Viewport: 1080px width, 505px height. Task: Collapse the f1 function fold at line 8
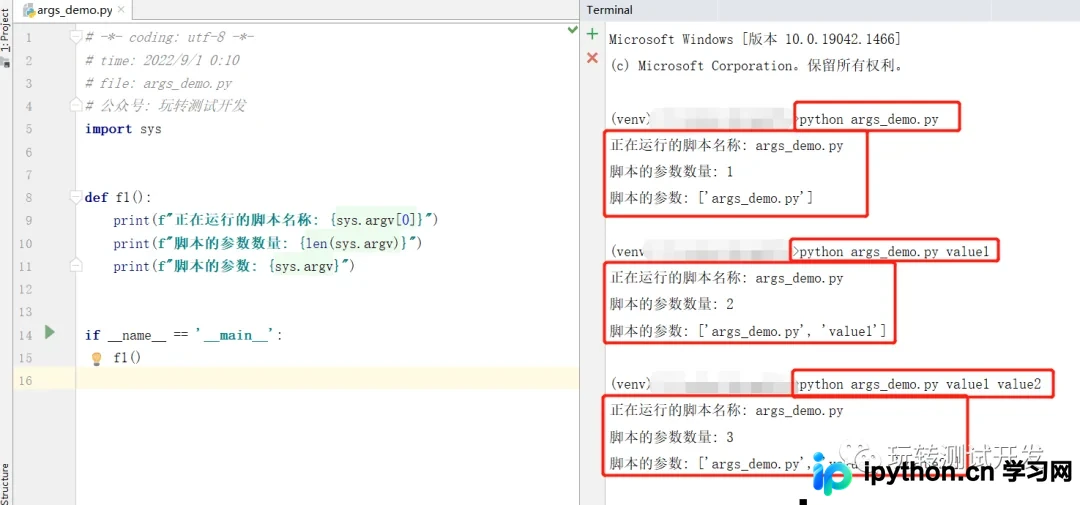76,198
